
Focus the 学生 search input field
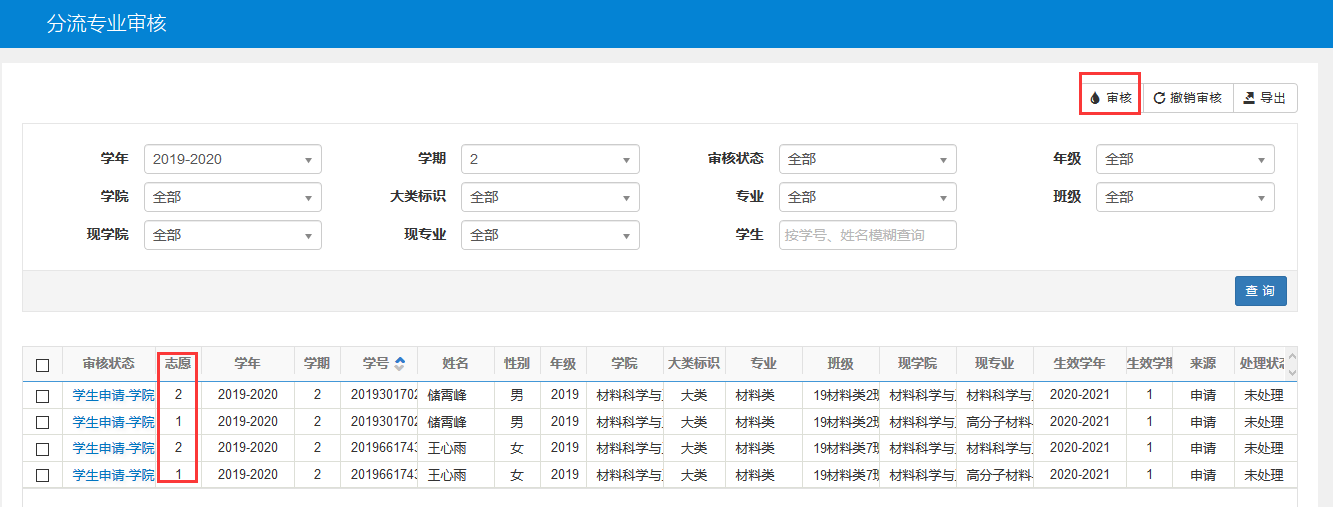click(x=867, y=235)
